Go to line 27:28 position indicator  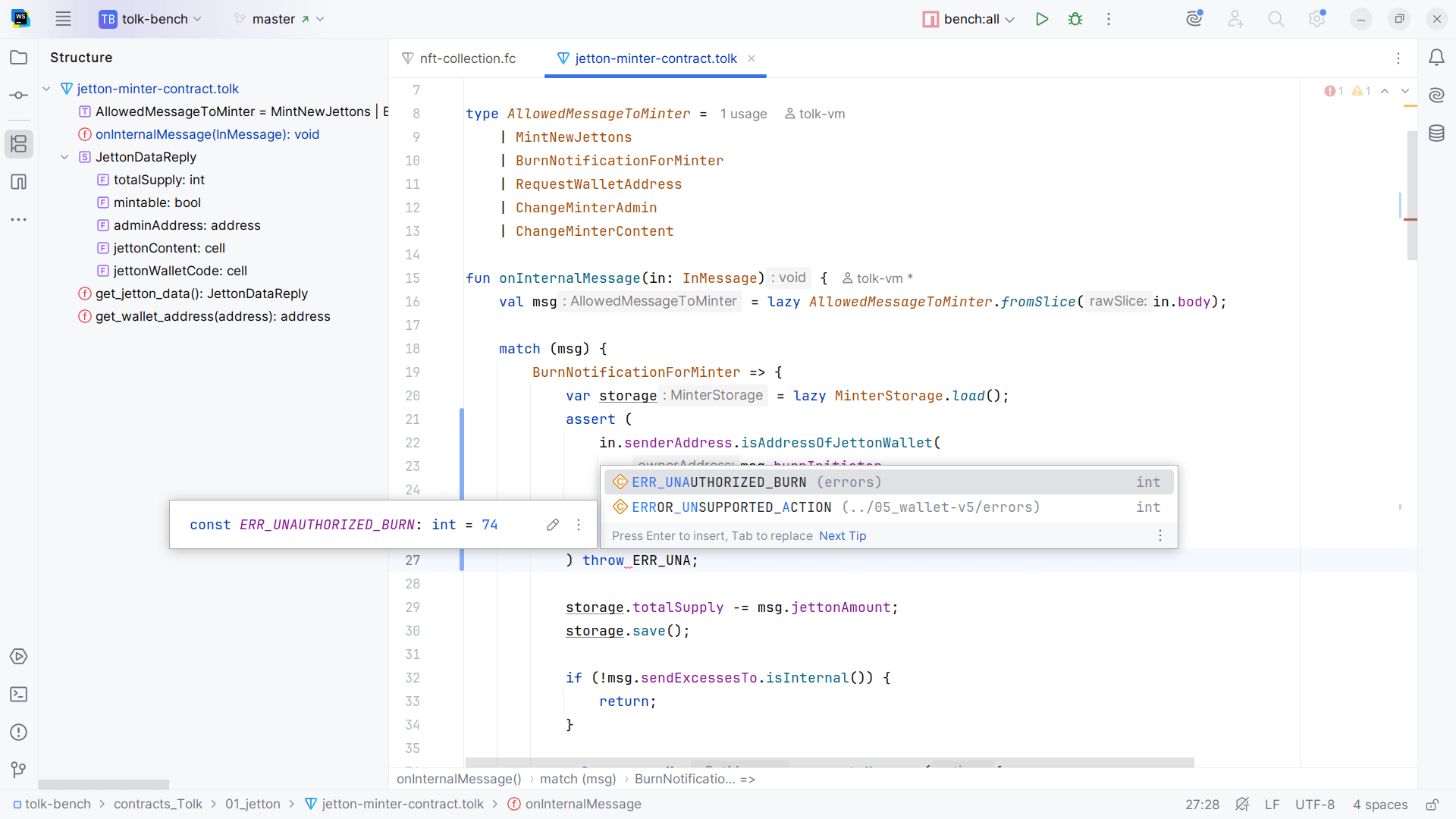(x=1202, y=805)
